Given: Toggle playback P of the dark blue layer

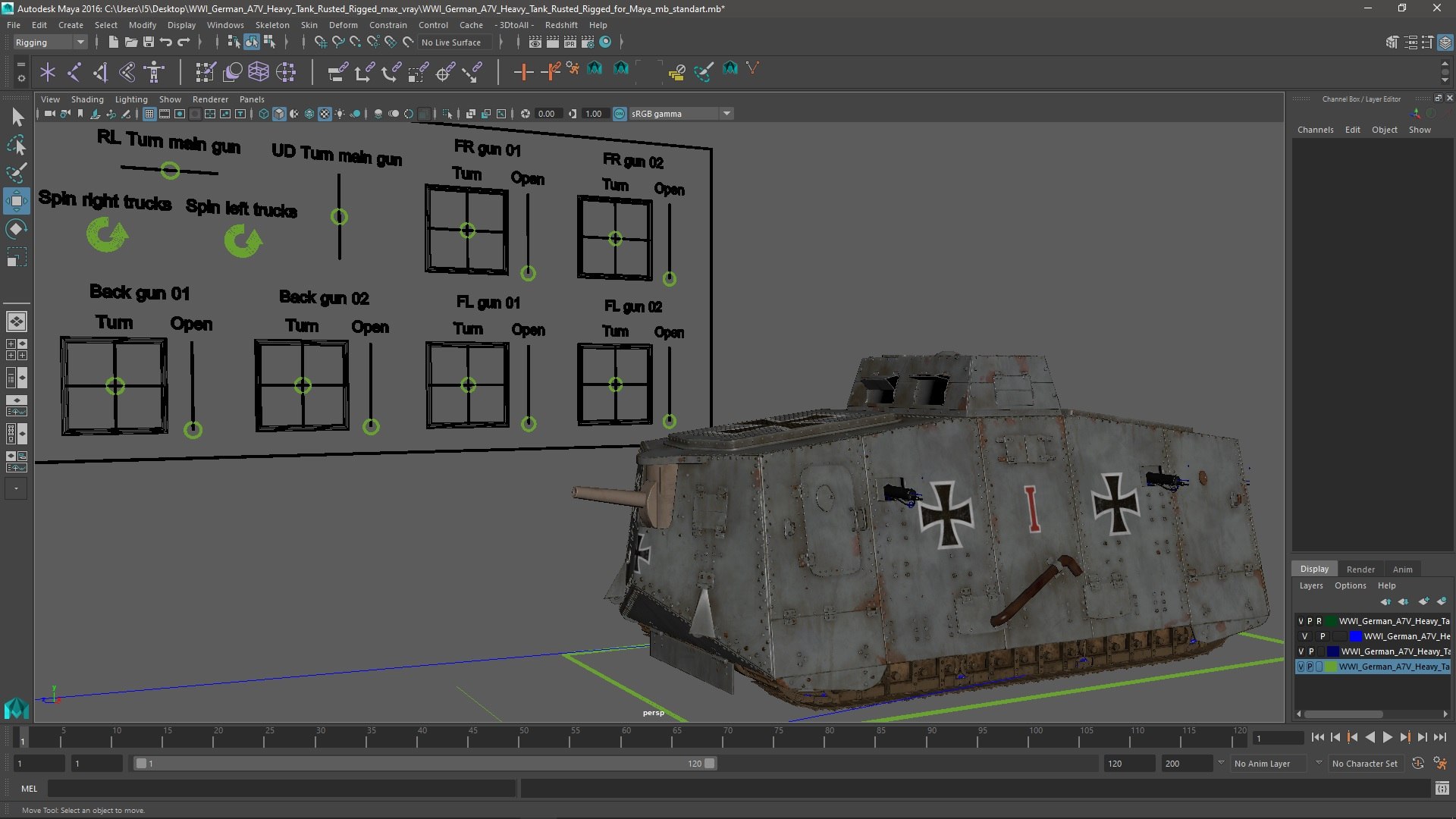Looking at the screenshot, I should coord(1311,651).
